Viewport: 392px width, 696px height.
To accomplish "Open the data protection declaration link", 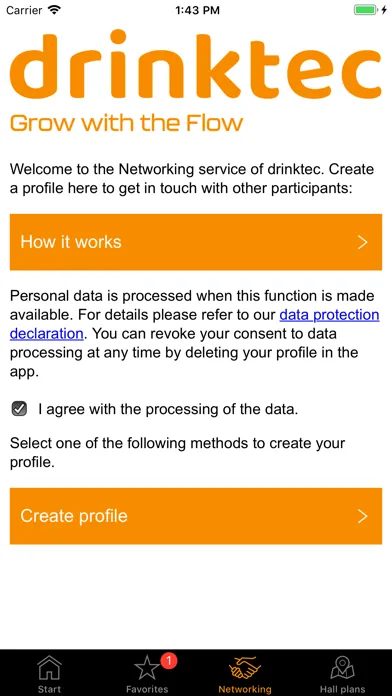I will click(x=194, y=324).
